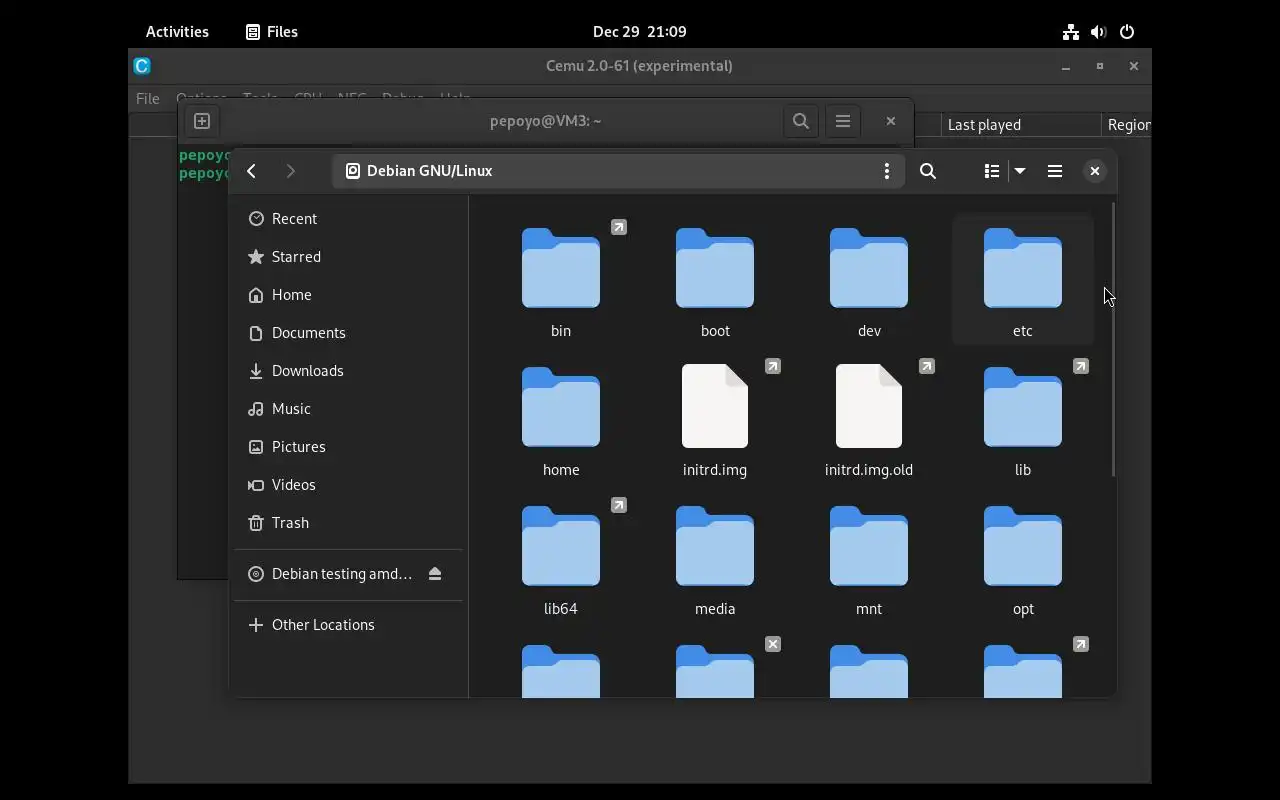This screenshot has height=800, width=1280.
Task: Open Music in the sidebar
Action: pos(348,409)
